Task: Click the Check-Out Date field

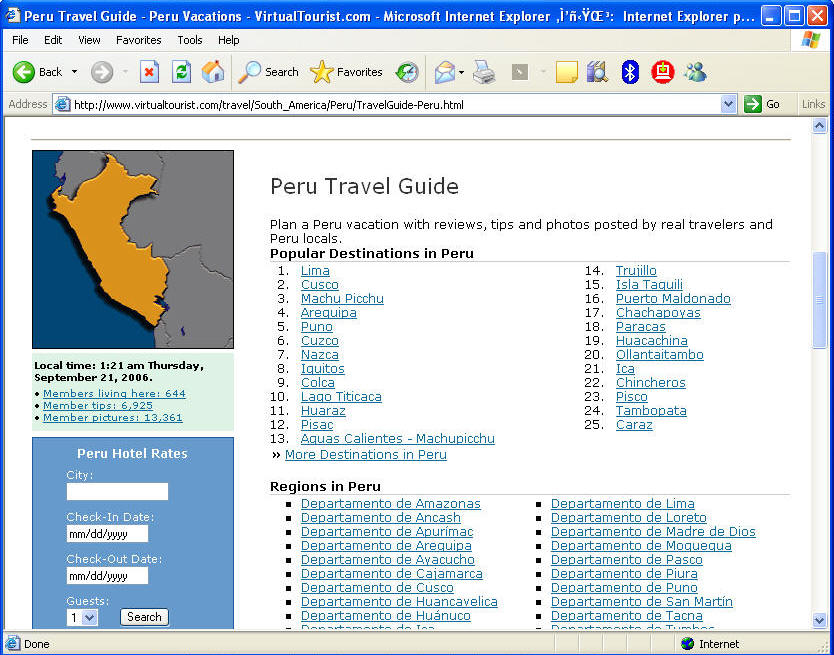Action: click(107, 576)
